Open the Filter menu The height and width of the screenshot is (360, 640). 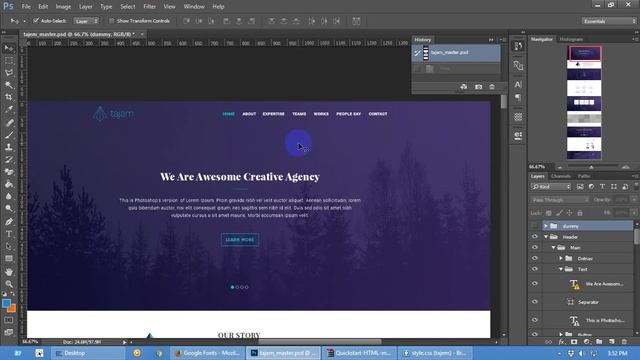149,7
